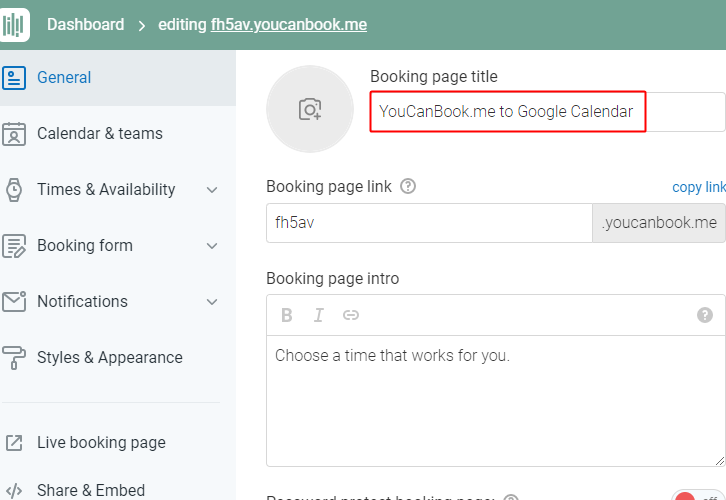This screenshot has height=500, width=726.
Task: Click the Calendar & teams icon
Action: (x=14, y=134)
